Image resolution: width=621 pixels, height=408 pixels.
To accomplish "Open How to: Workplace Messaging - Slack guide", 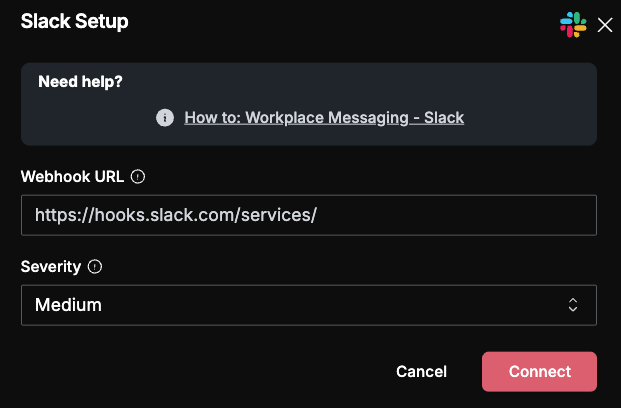I will (x=324, y=118).
